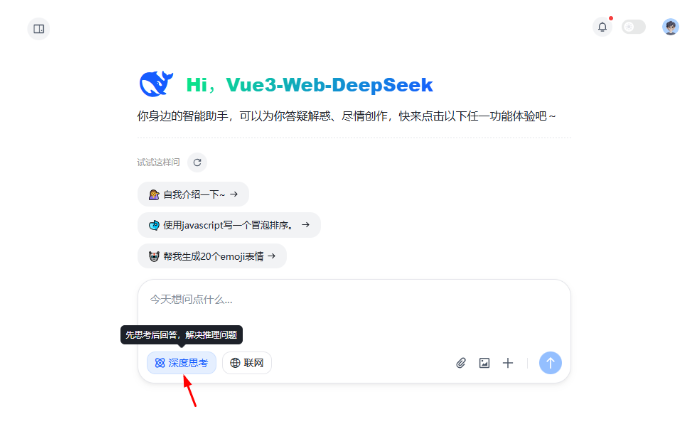
Task: Attach a file with the paperclip icon
Action: 461,363
